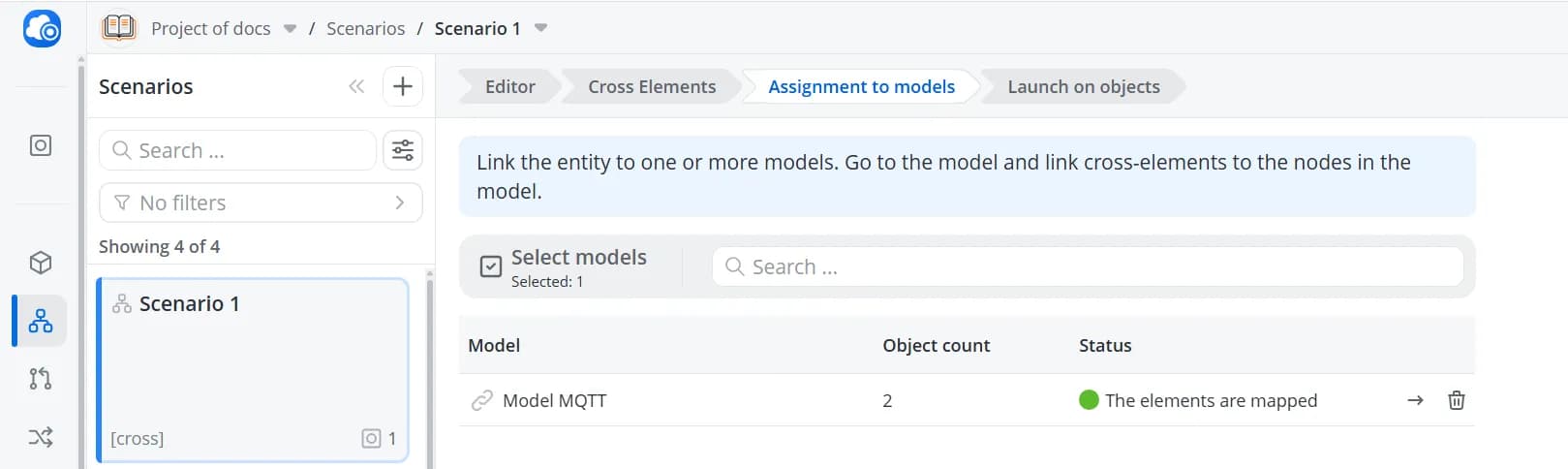Click object count 2 for Model MQTT
The image size is (1568, 469).
click(887, 400)
